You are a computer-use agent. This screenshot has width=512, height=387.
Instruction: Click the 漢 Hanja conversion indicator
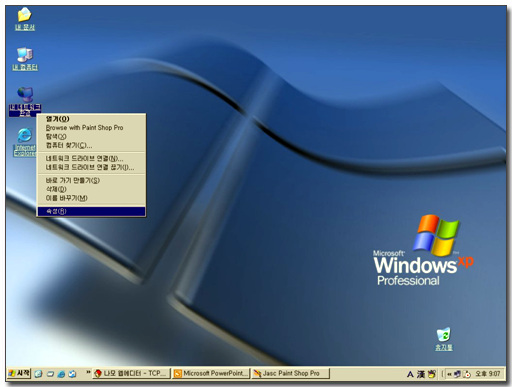click(x=421, y=374)
